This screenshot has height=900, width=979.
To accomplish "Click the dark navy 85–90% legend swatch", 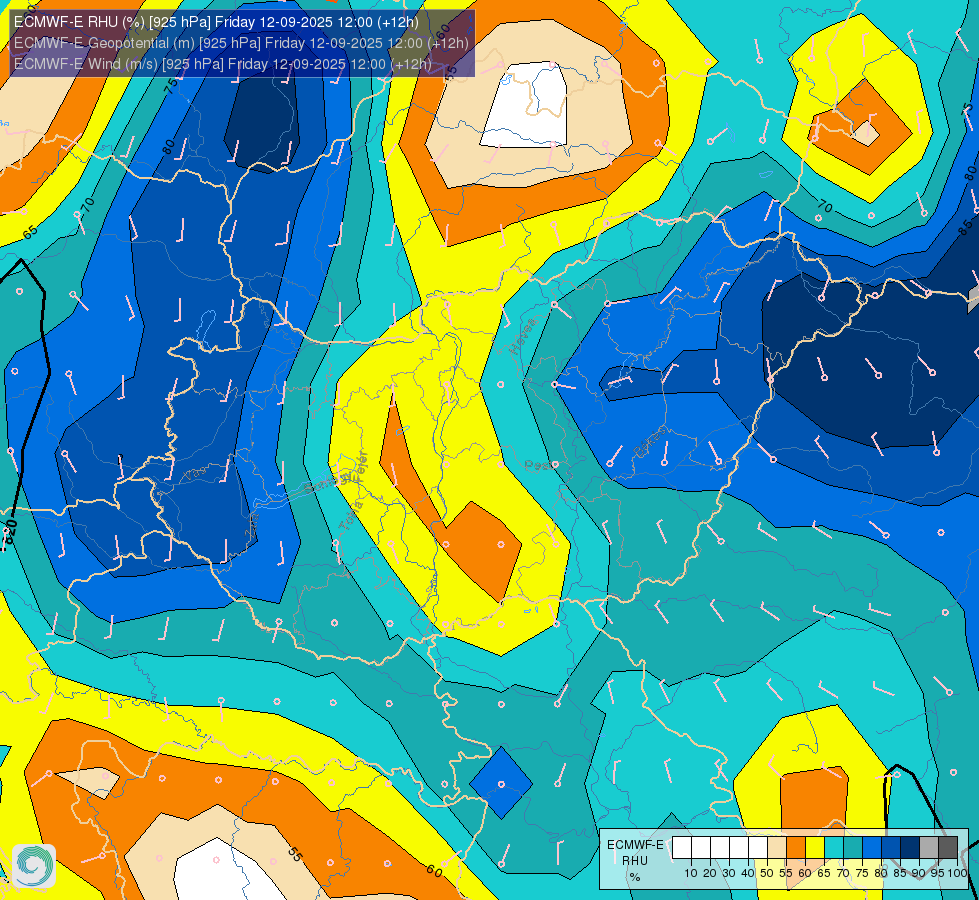I will tap(910, 848).
